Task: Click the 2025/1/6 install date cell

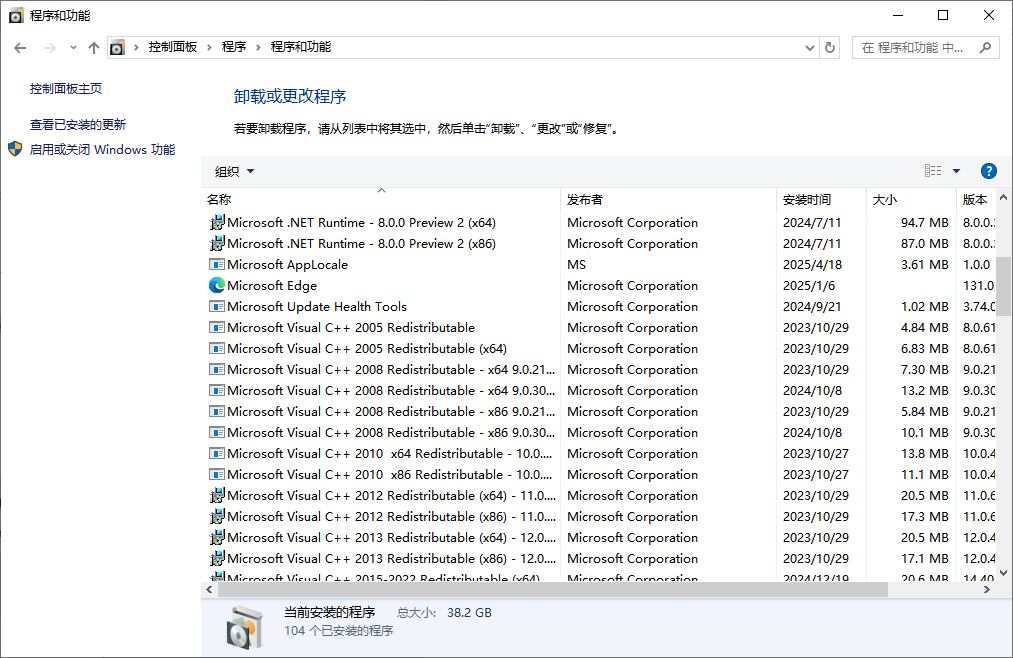Action: coord(809,285)
